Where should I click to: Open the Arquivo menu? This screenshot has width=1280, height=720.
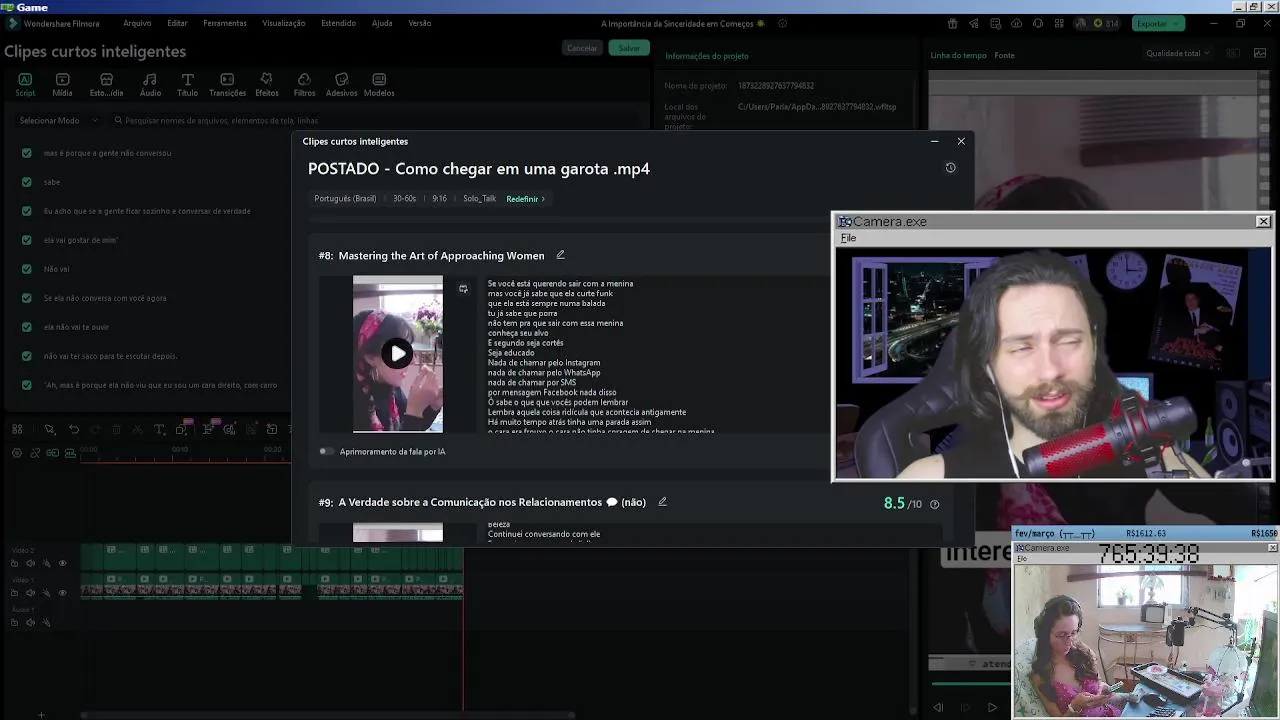pyautogui.click(x=137, y=23)
